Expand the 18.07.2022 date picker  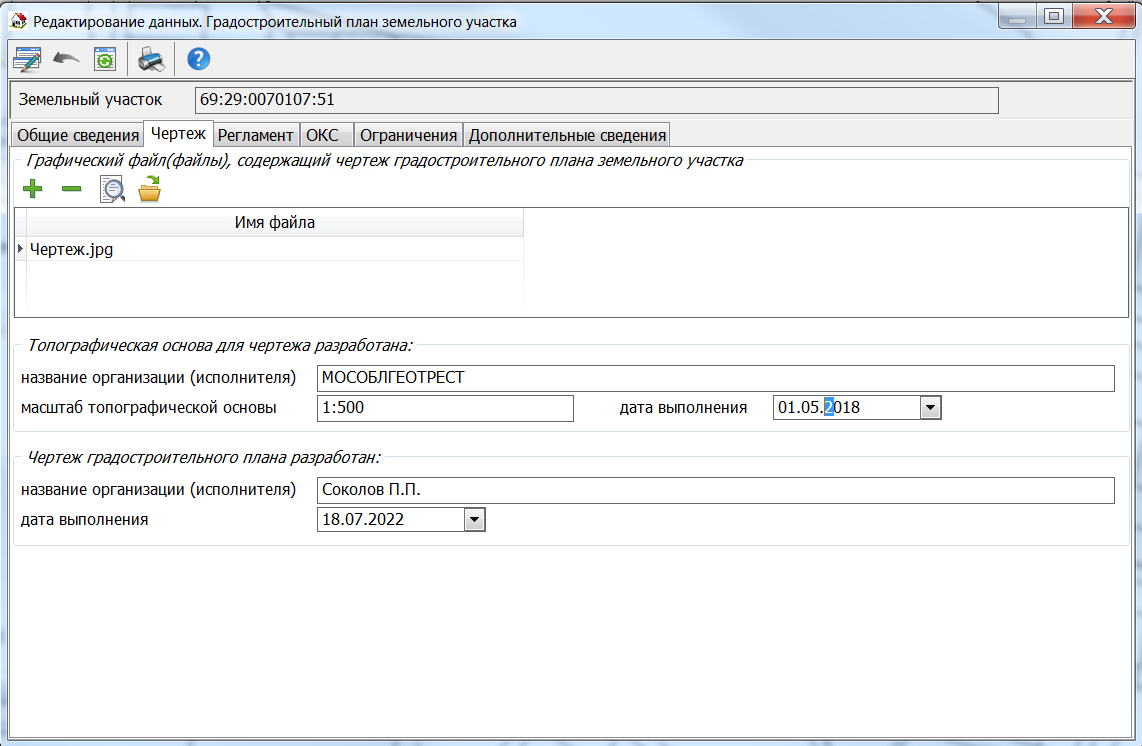474,520
